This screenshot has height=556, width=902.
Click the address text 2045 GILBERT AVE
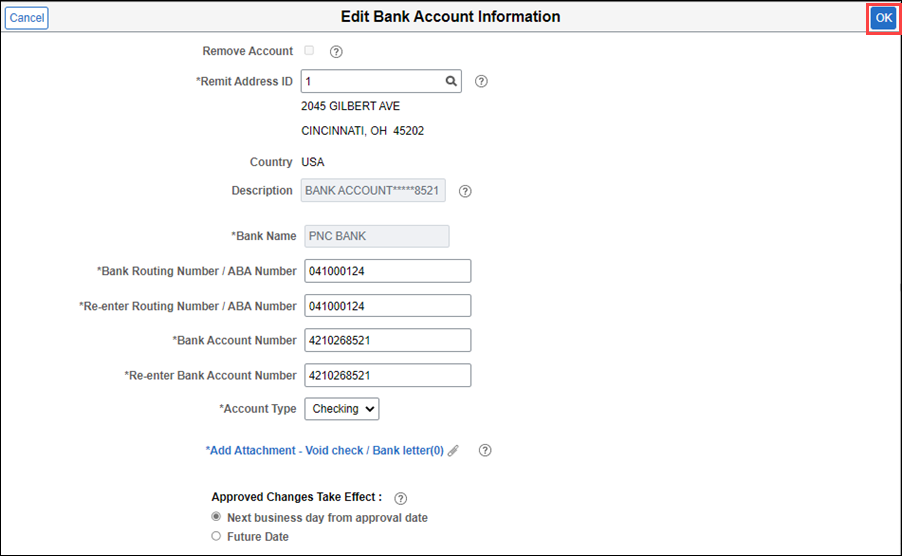coord(350,106)
